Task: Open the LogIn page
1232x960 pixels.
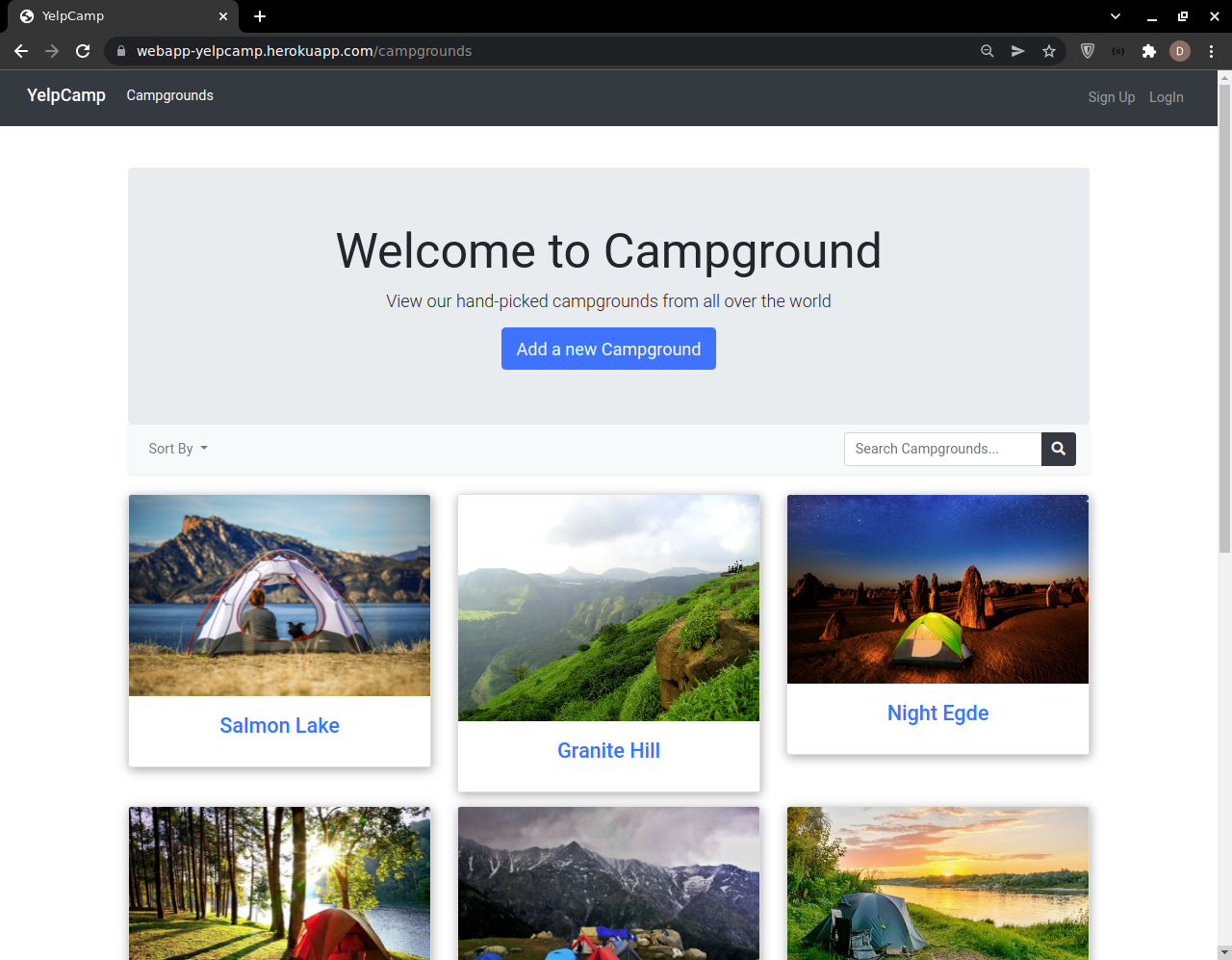Action: click(x=1167, y=97)
